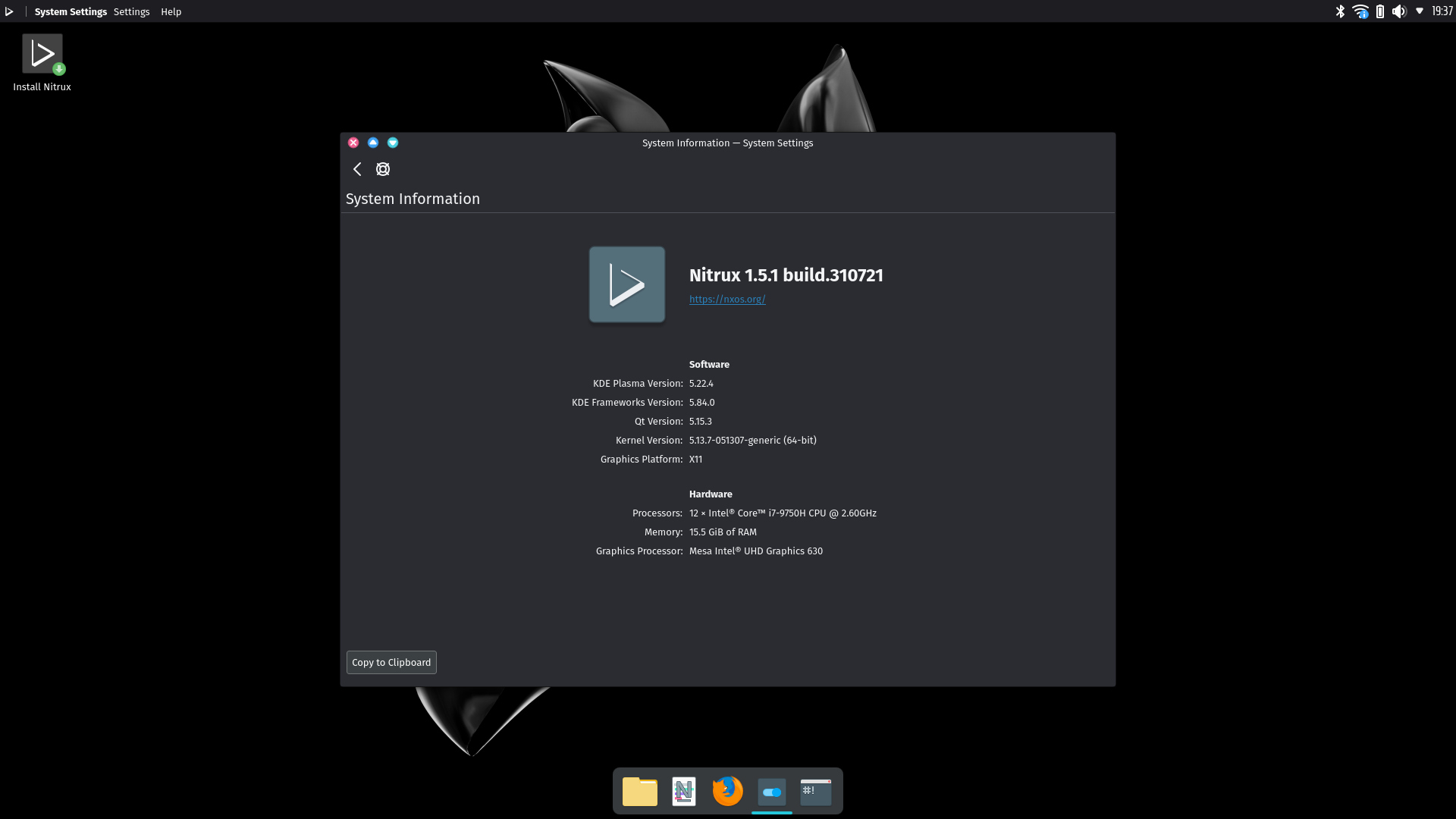This screenshot has height=819, width=1456.
Task: Start the terminal from the dock
Action: (x=814, y=791)
